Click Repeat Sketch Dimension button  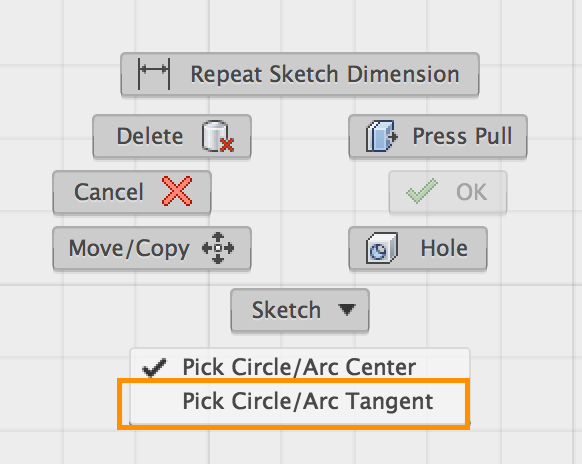300,74
